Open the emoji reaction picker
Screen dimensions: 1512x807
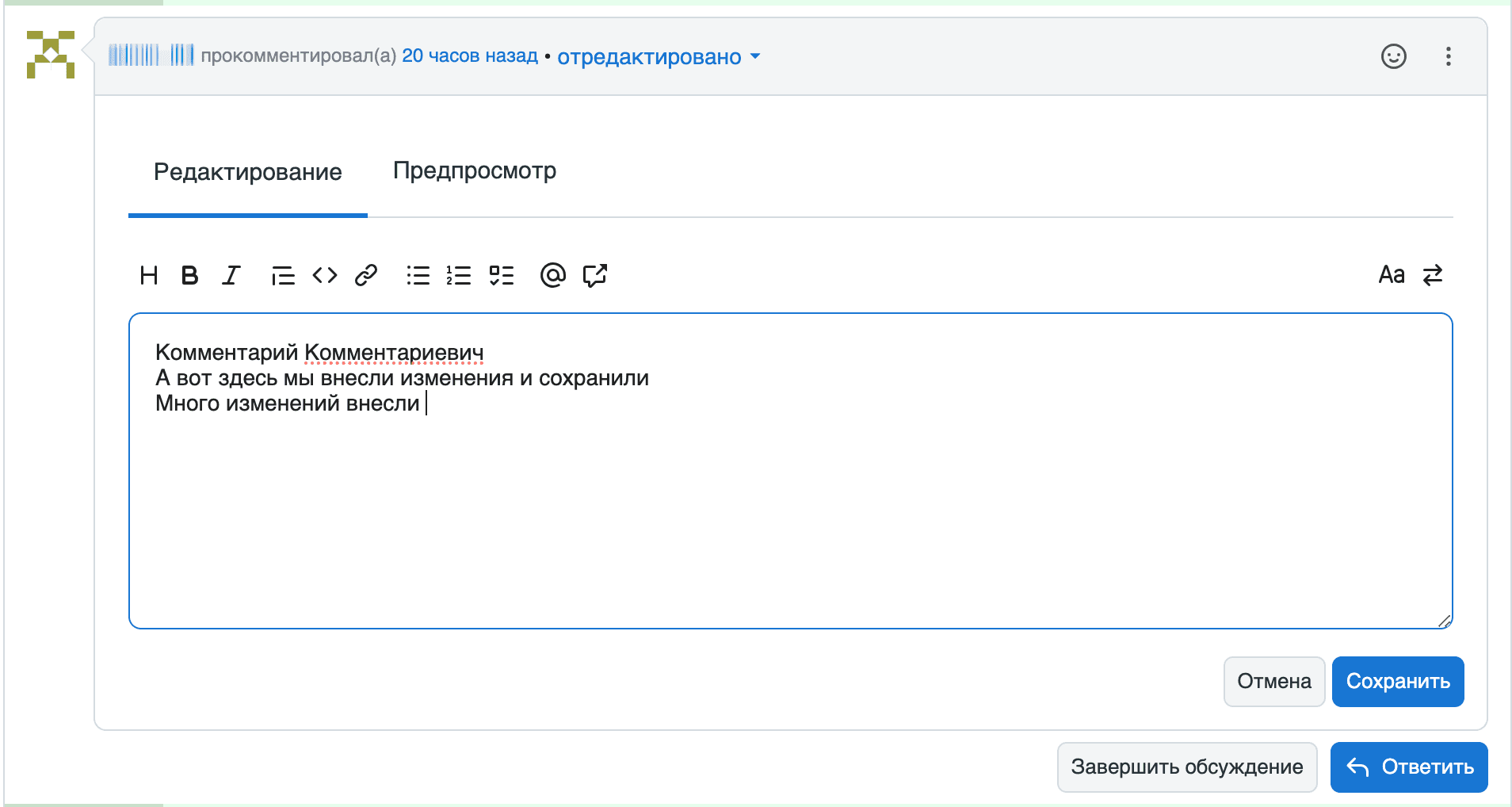1394,56
